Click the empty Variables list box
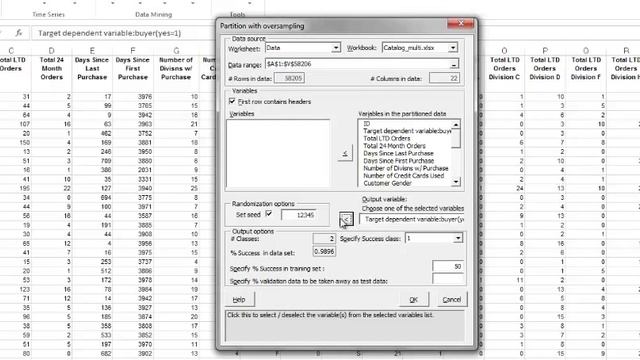640x360 pixels. pos(278,153)
